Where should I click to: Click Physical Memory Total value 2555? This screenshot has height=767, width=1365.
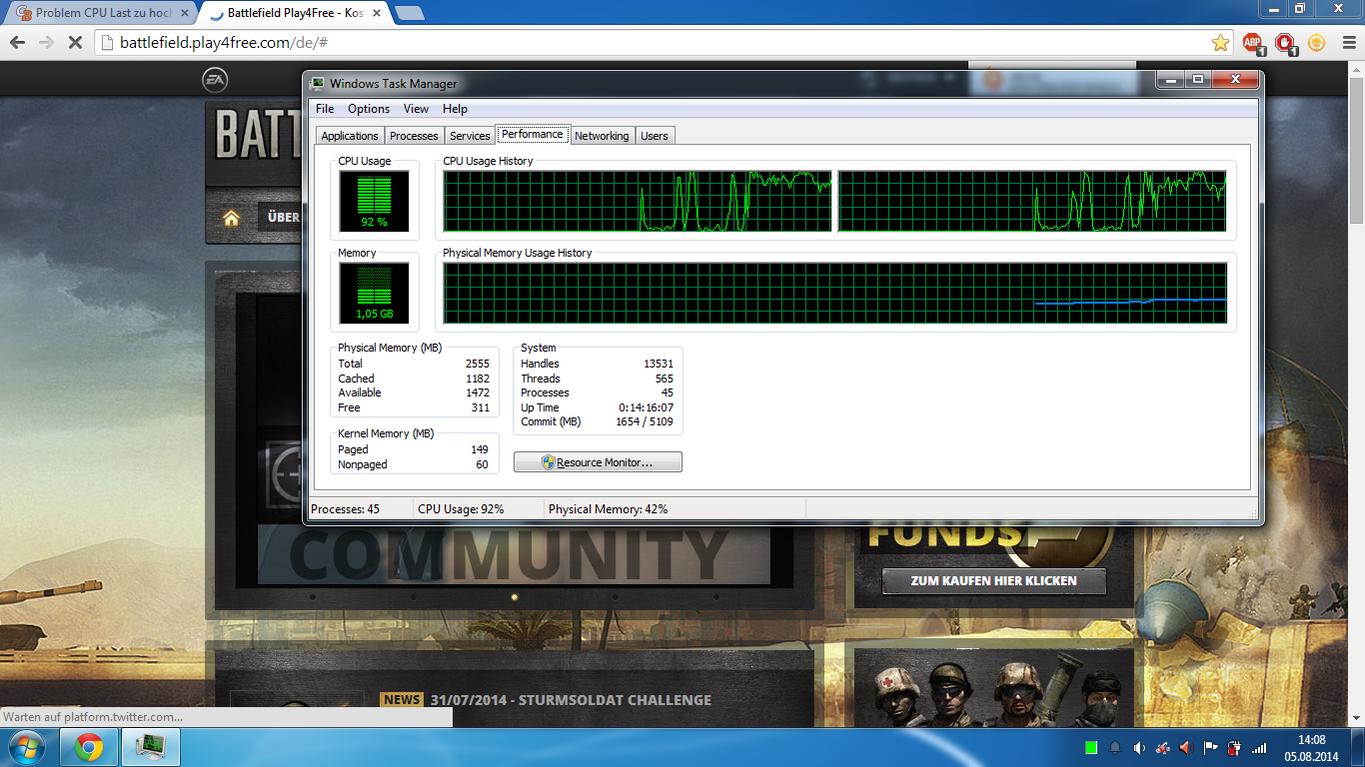477,364
